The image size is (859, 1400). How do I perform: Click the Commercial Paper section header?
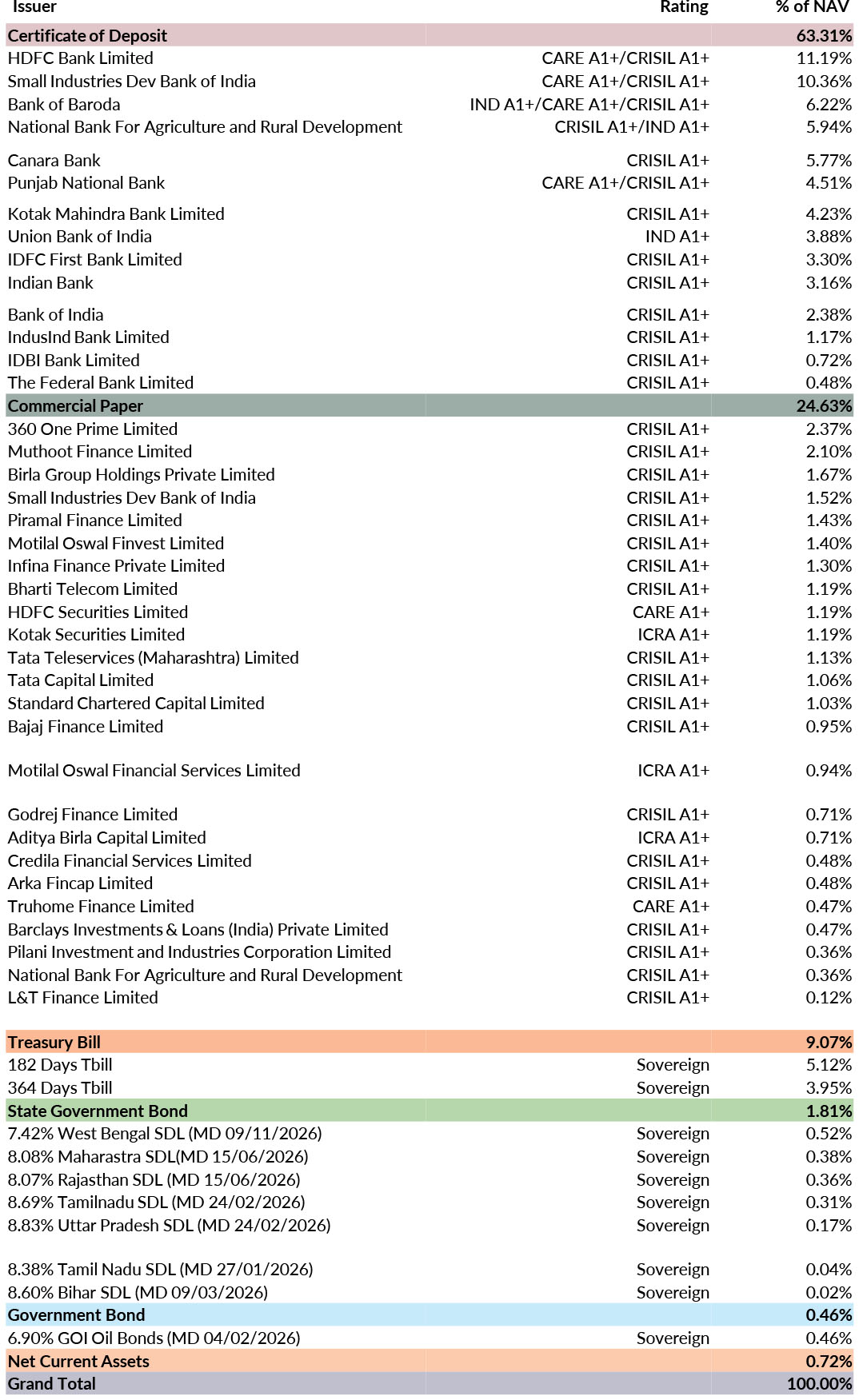76,406
